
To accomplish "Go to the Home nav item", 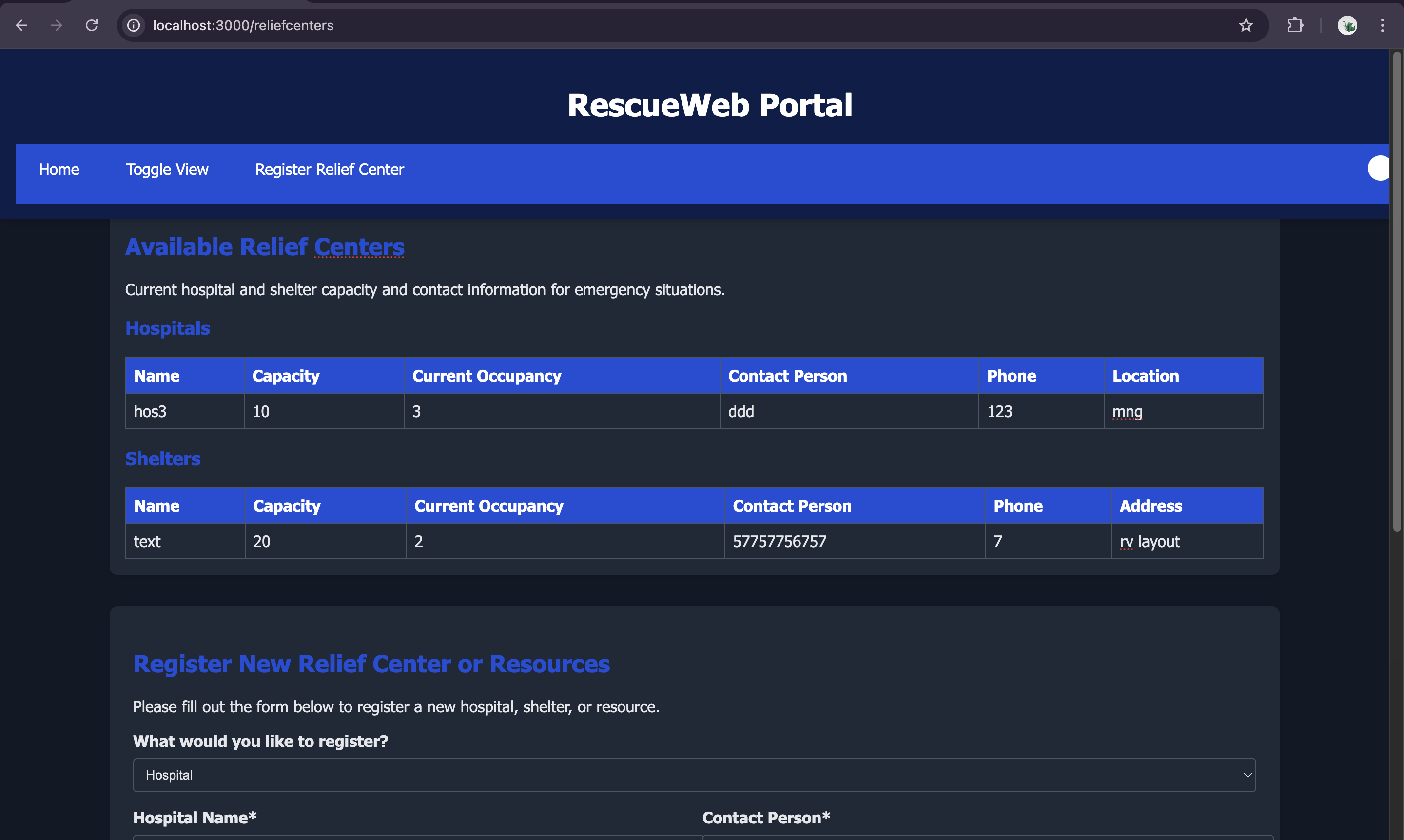I will coord(59,169).
